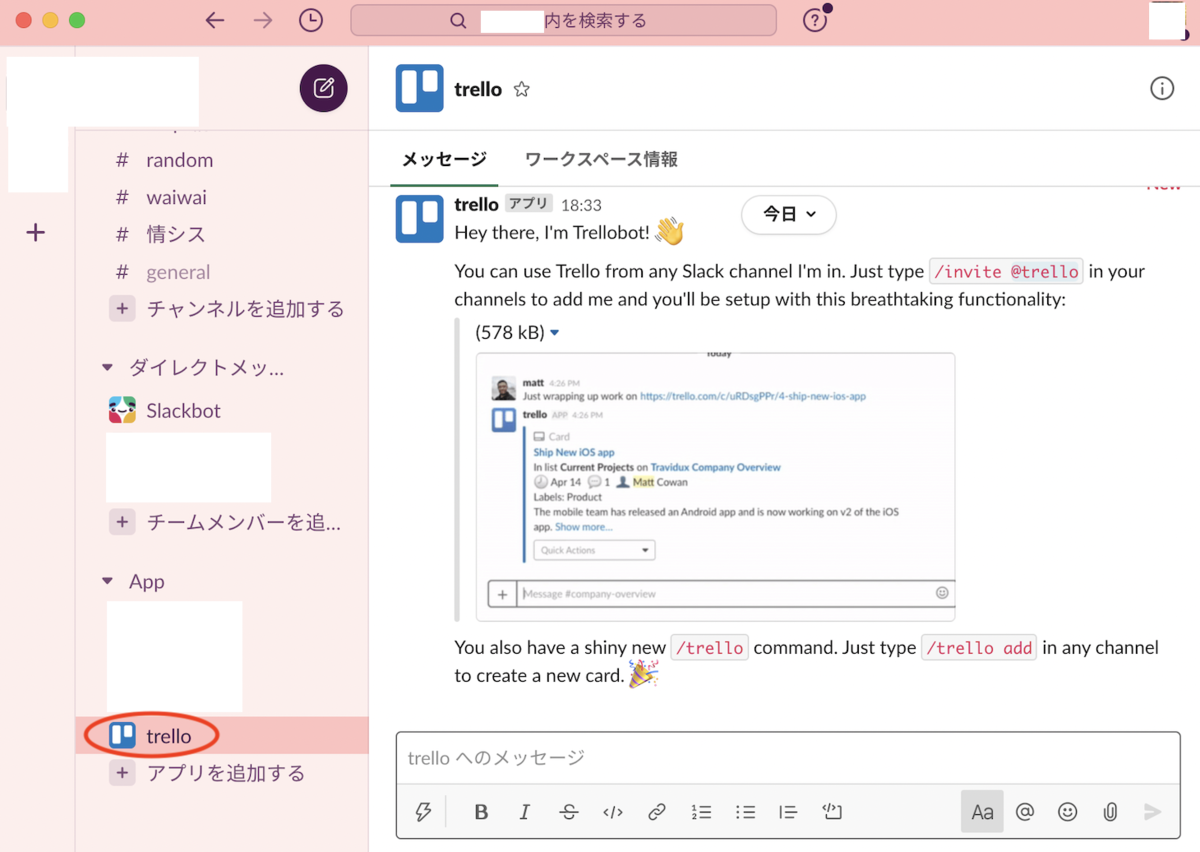Hide the inline image preview with its arrow

click(x=556, y=332)
